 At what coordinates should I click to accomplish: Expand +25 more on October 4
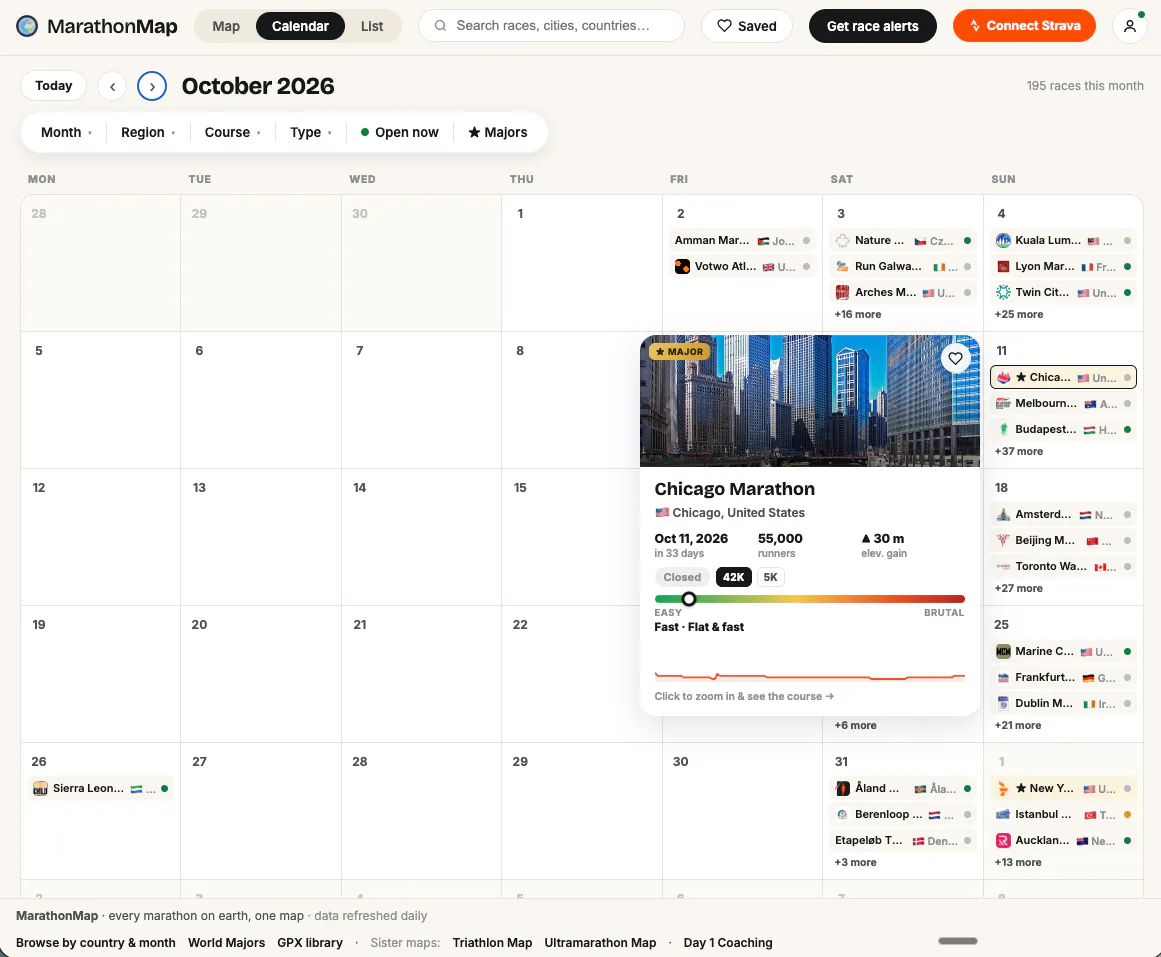point(1018,314)
